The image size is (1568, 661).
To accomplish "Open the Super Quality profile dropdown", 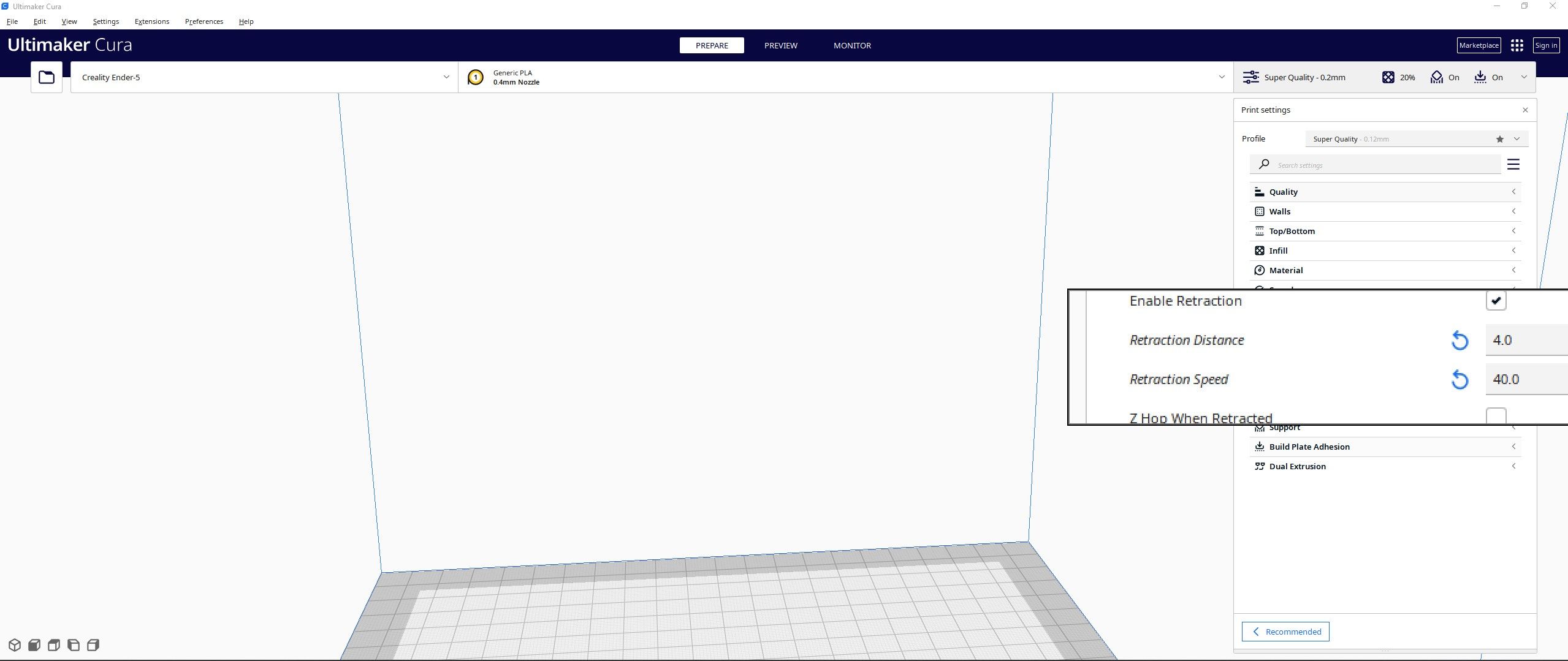I will pos(1417,139).
